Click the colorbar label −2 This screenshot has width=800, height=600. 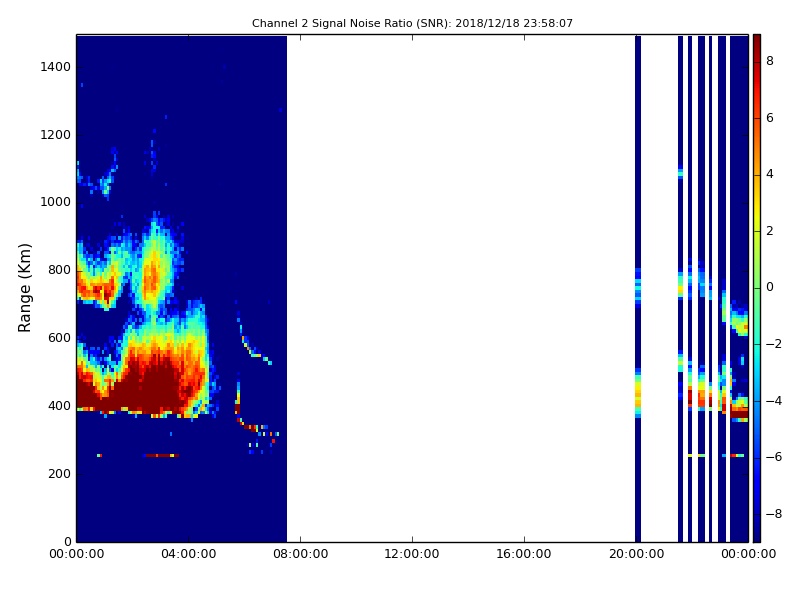774,344
